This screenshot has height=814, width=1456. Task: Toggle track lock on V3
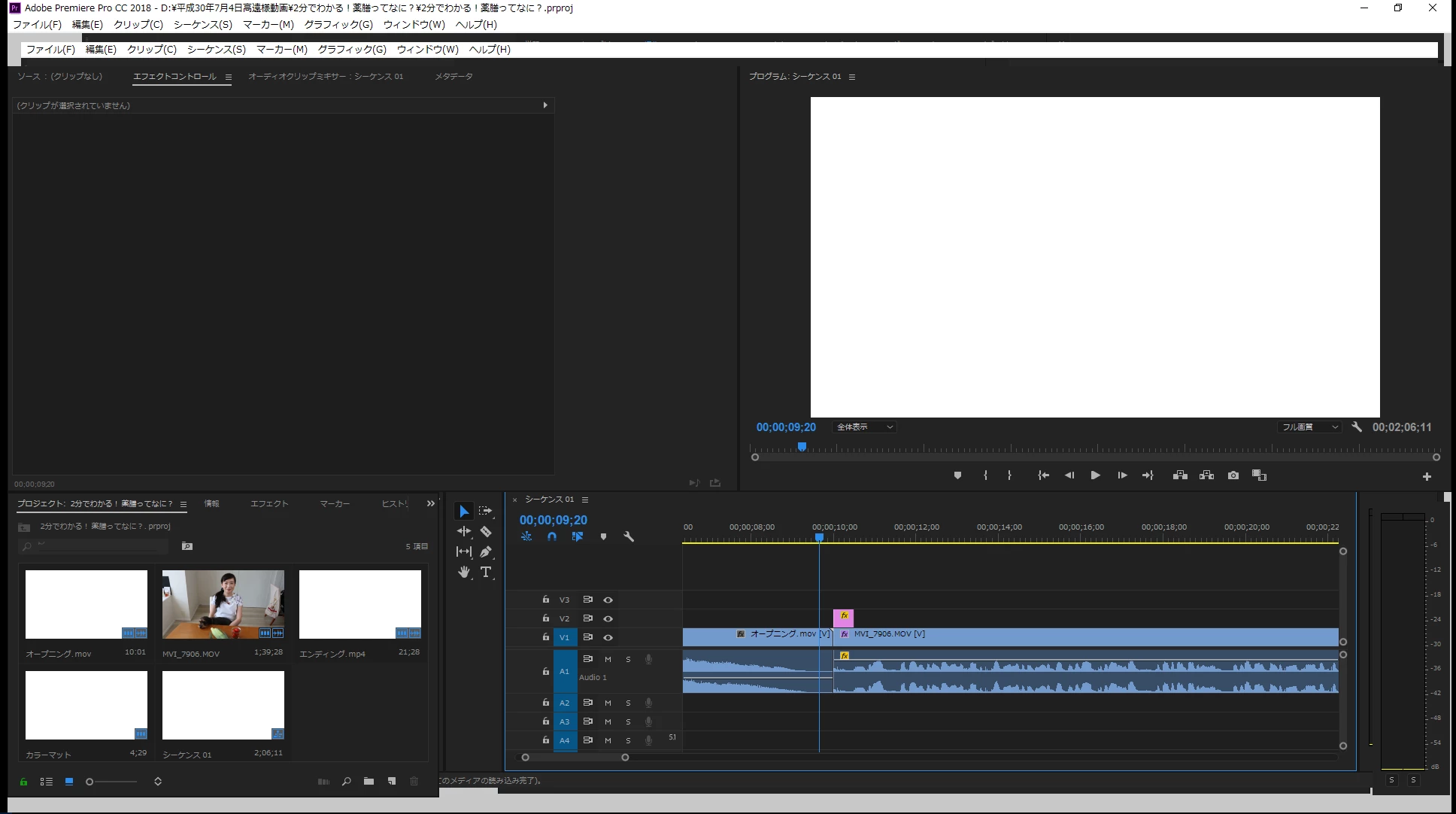tap(545, 600)
